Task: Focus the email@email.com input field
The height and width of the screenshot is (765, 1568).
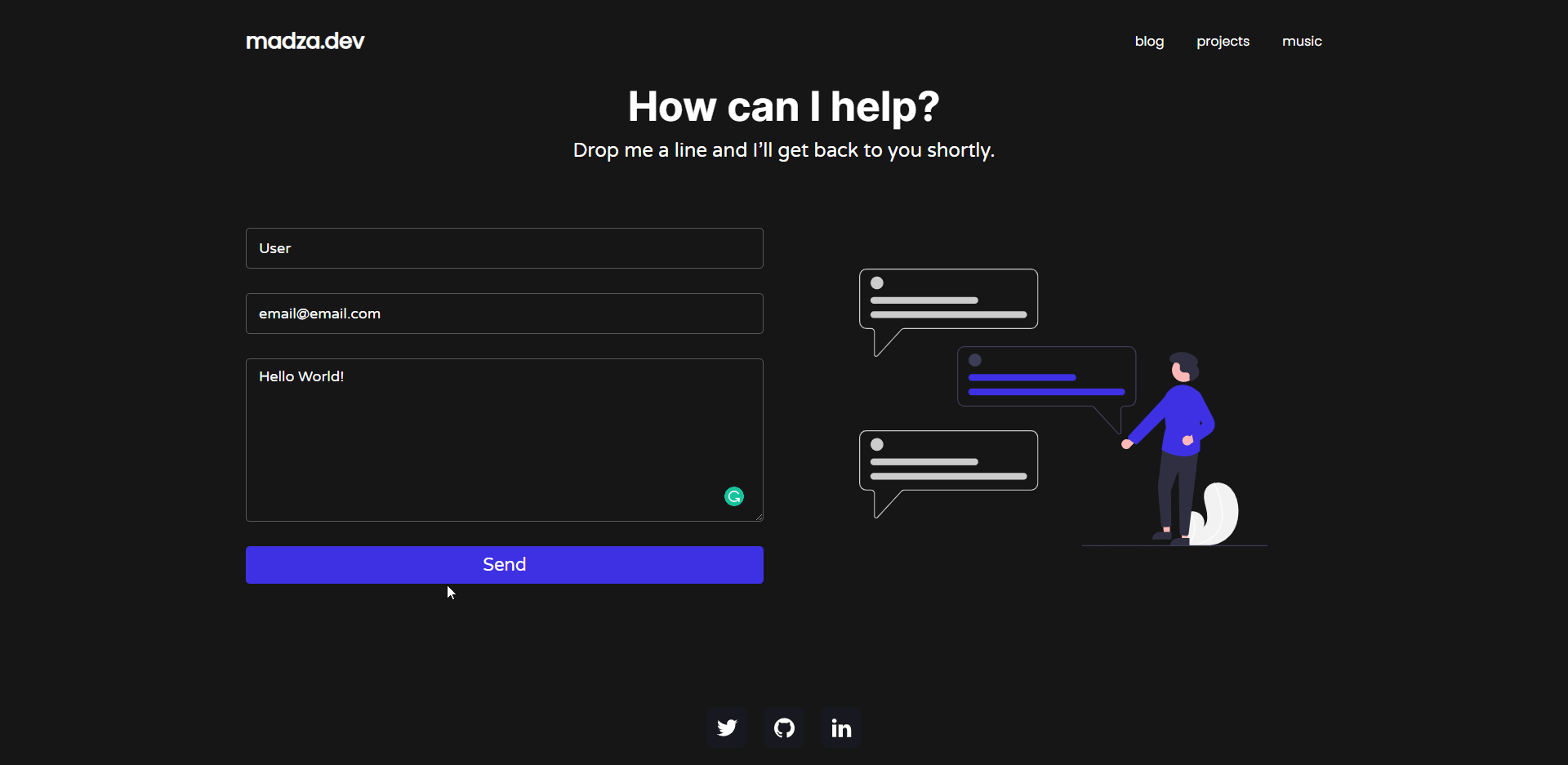Action: coord(505,314)
